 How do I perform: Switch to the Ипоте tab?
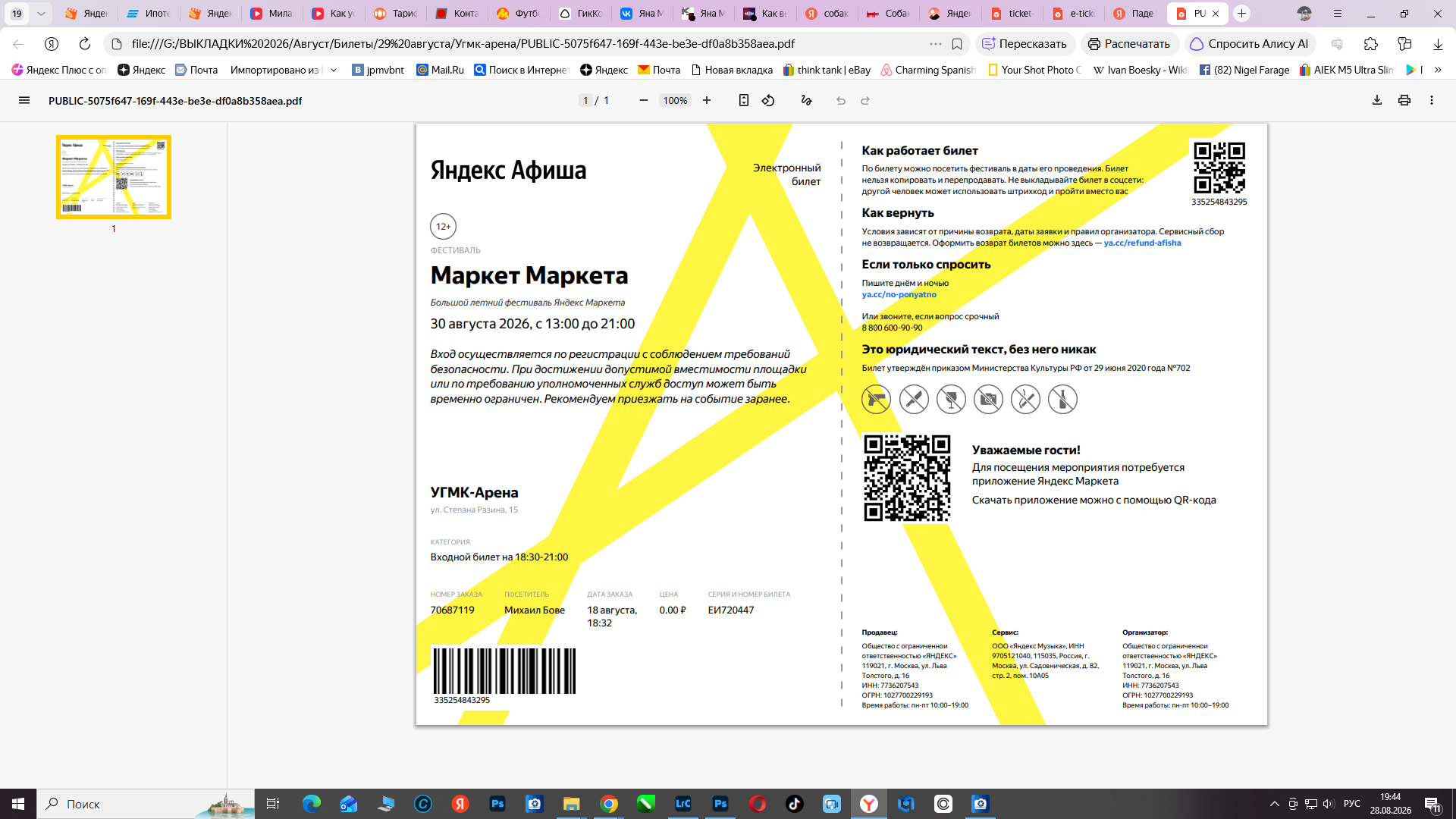149,14
